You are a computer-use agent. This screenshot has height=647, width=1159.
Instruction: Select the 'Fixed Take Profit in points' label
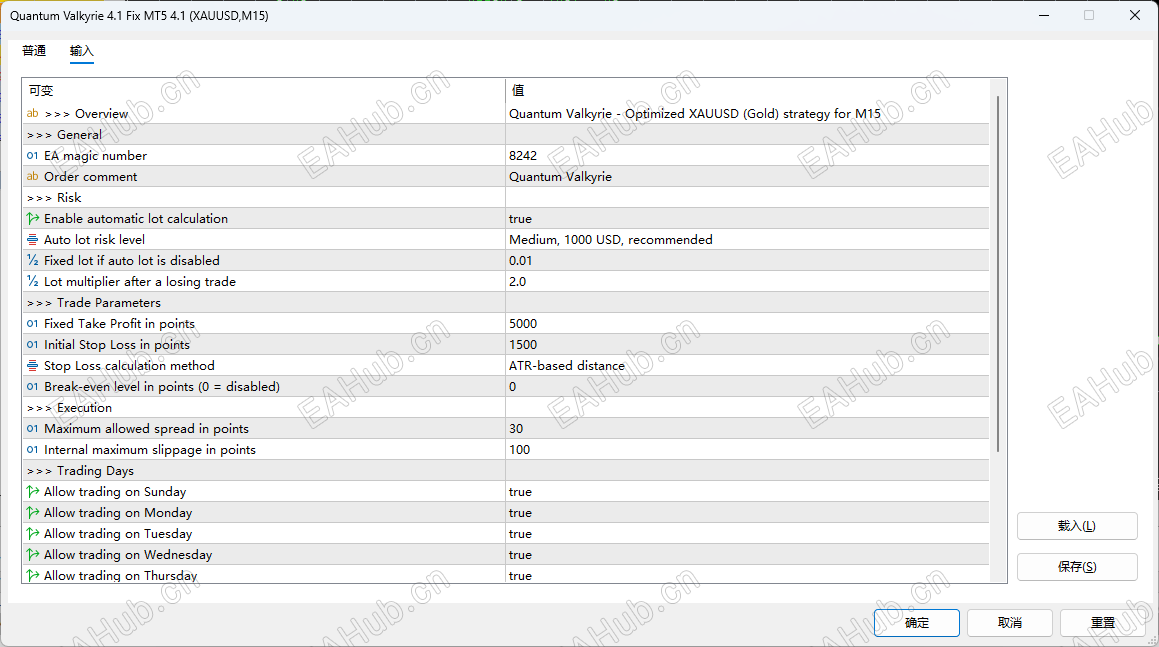pos(120,323)
